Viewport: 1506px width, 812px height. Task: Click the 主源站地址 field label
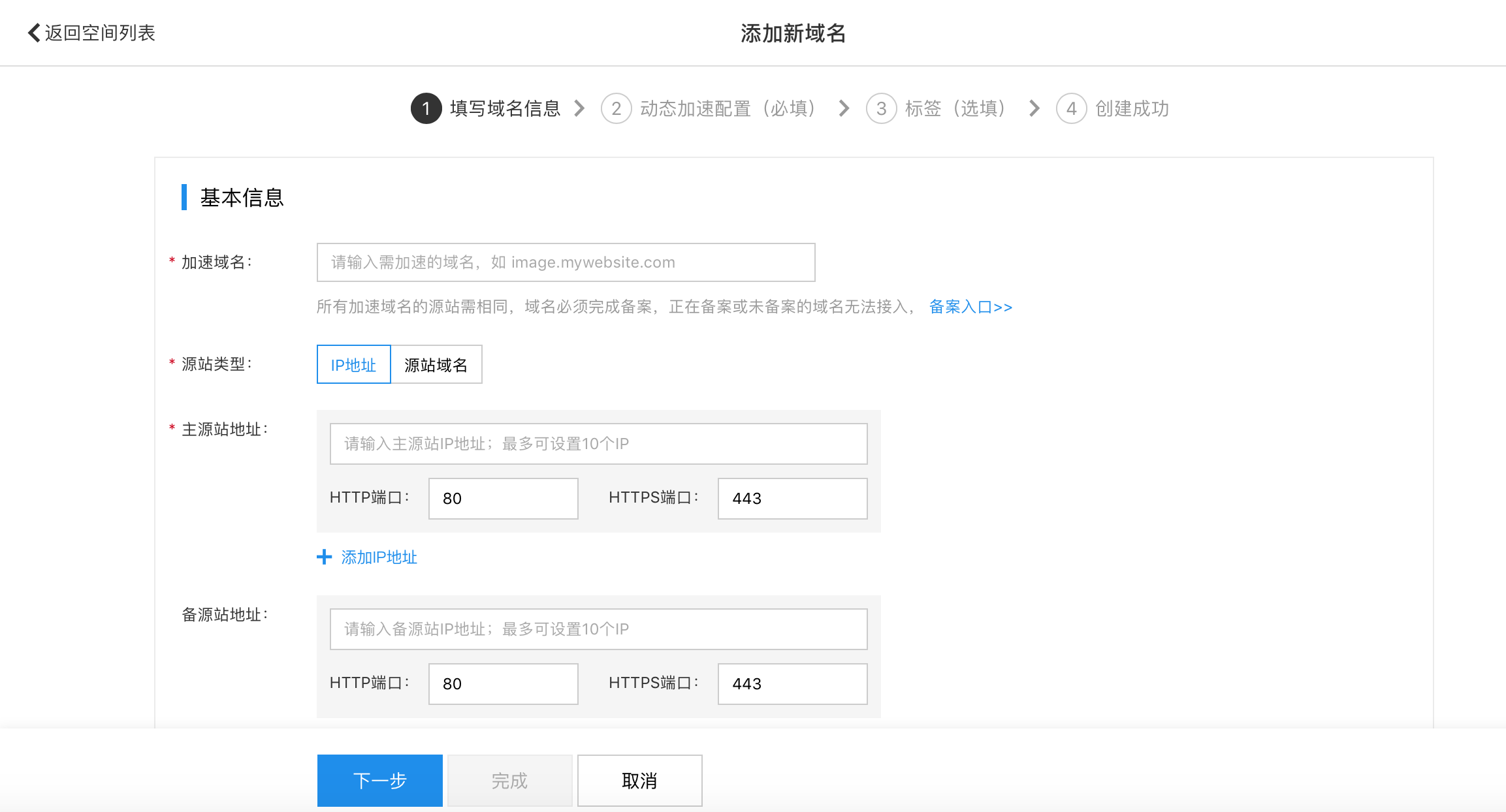pyautogui.click(x=225, y=429)
